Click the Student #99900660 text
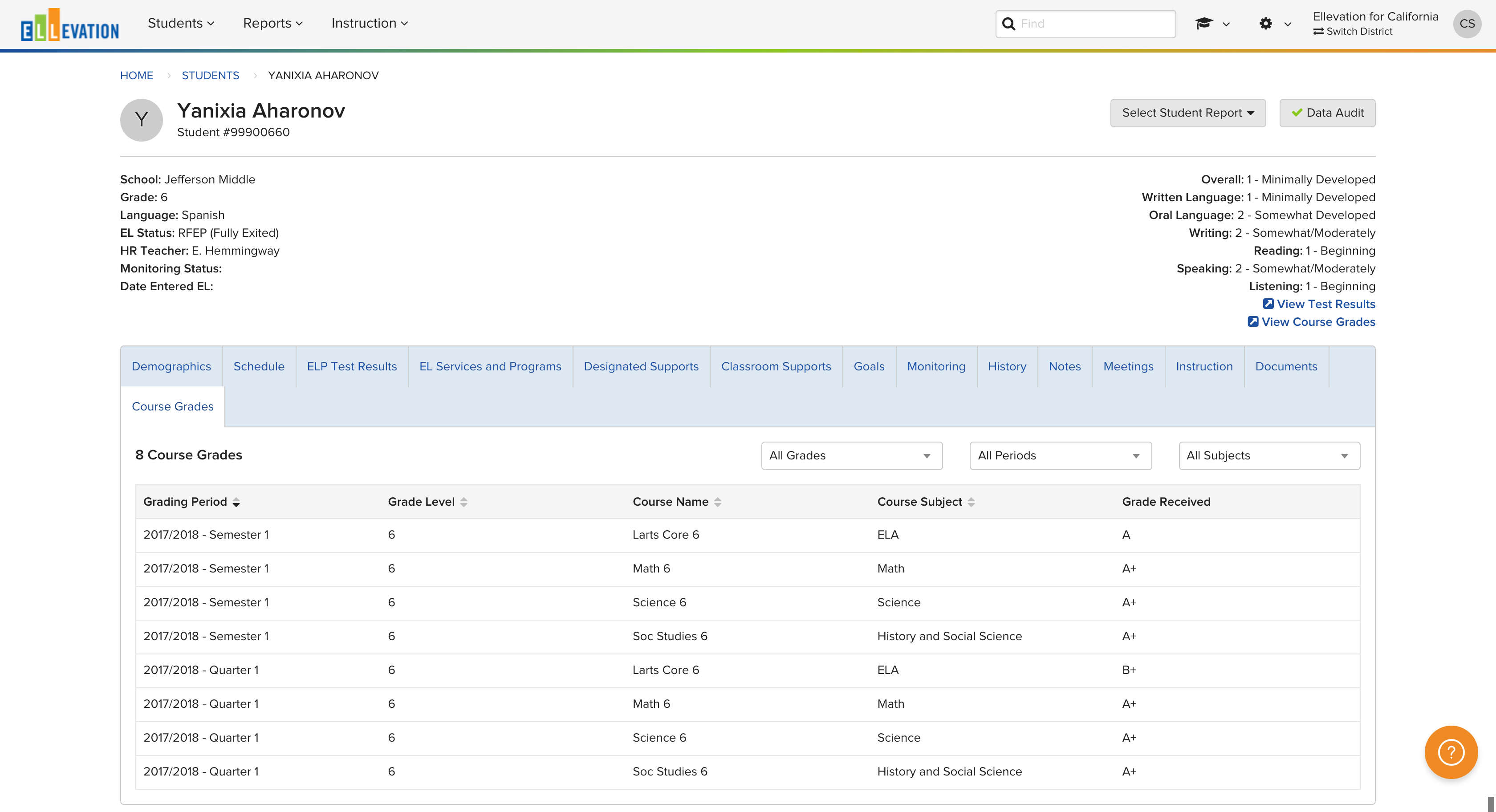Image resolution: width=1496 pixels, height=812 pixels. click(233, 132)
